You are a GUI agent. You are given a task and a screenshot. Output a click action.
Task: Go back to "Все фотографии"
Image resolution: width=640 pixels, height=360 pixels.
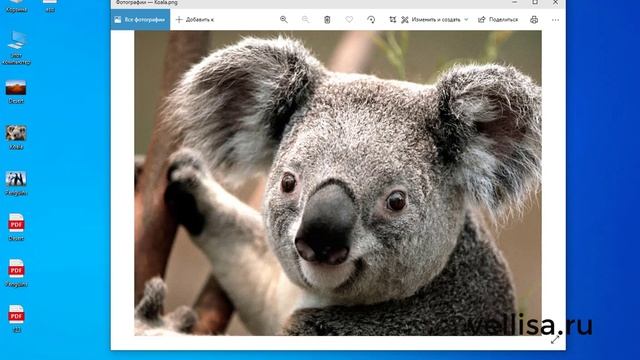(140, 20)
